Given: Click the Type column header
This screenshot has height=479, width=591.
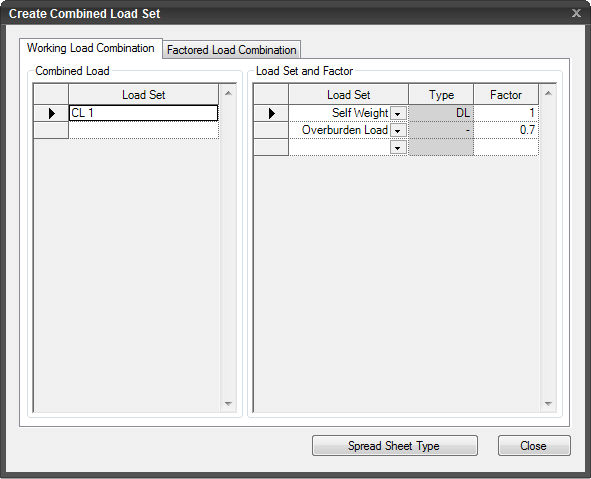Looking at the screenshot, I should (441, 95).
